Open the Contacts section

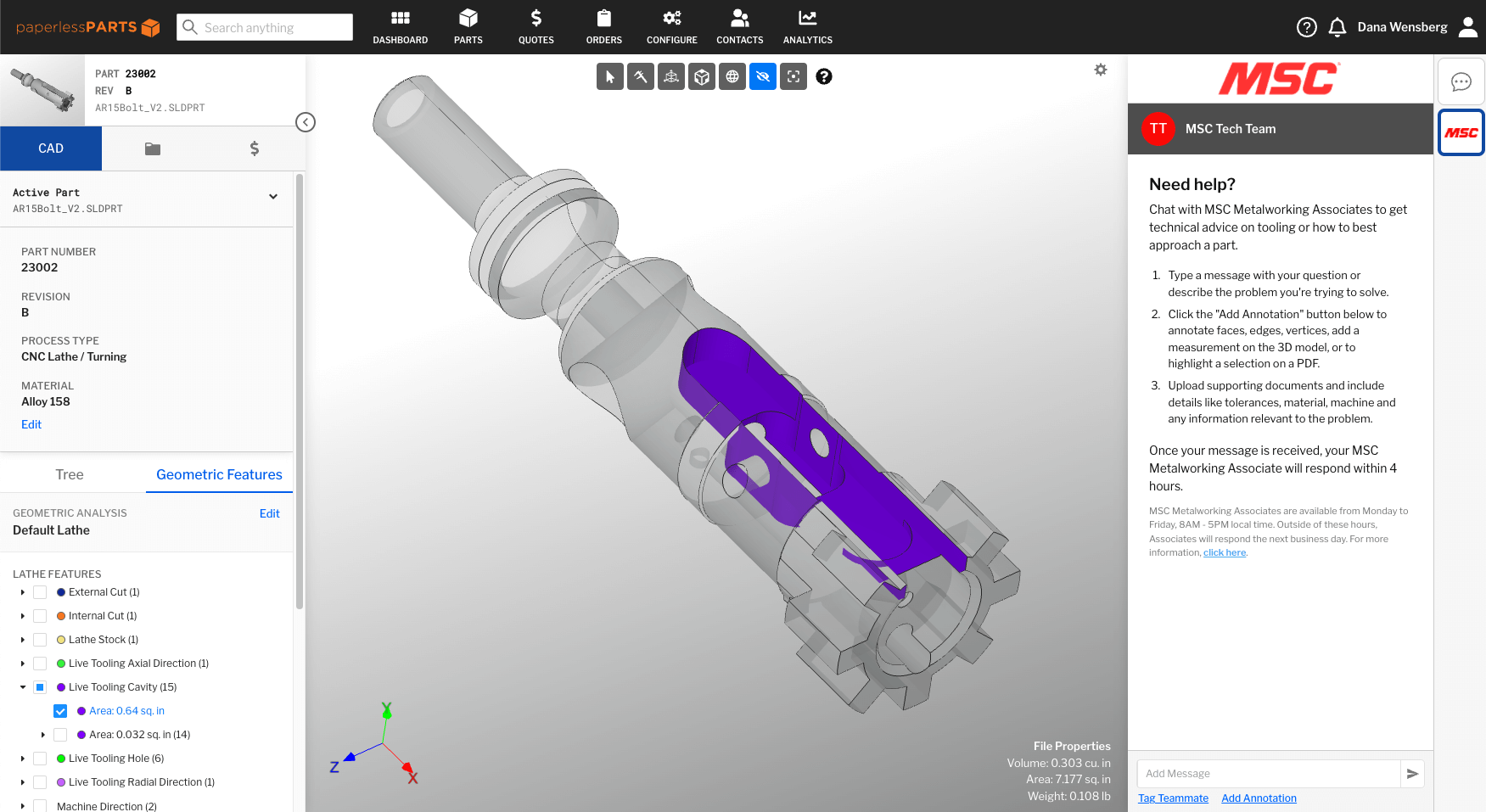click(740, 27)
